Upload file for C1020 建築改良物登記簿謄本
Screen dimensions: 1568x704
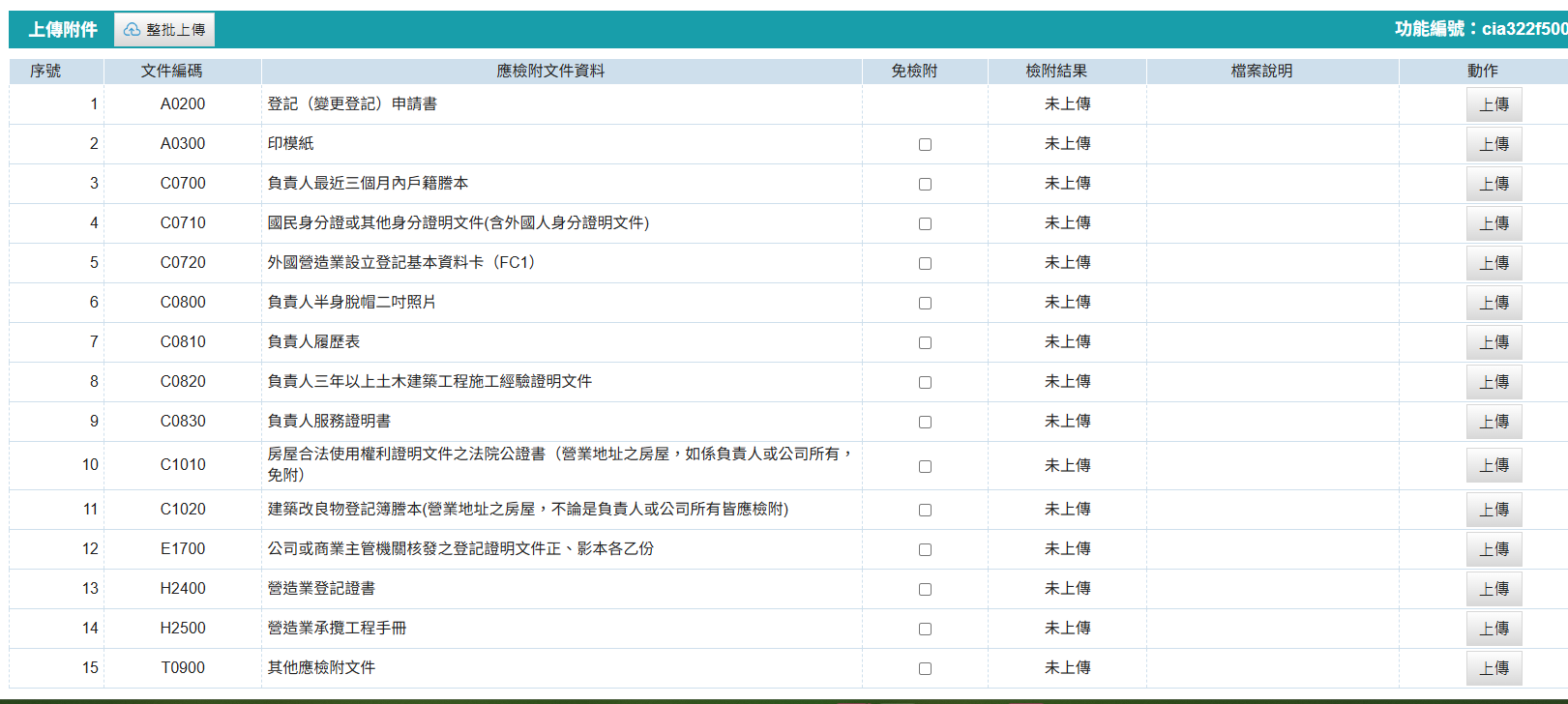tap(1494, 510)
